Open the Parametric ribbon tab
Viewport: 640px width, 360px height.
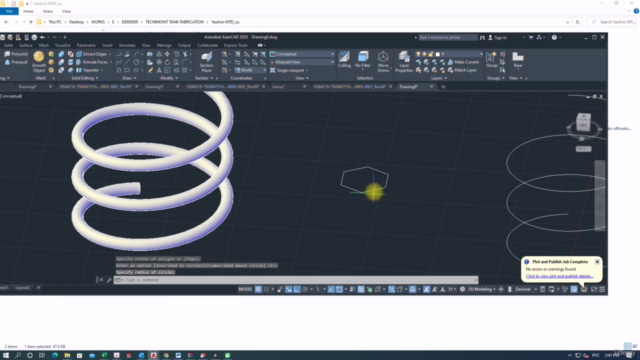point(86,45)
